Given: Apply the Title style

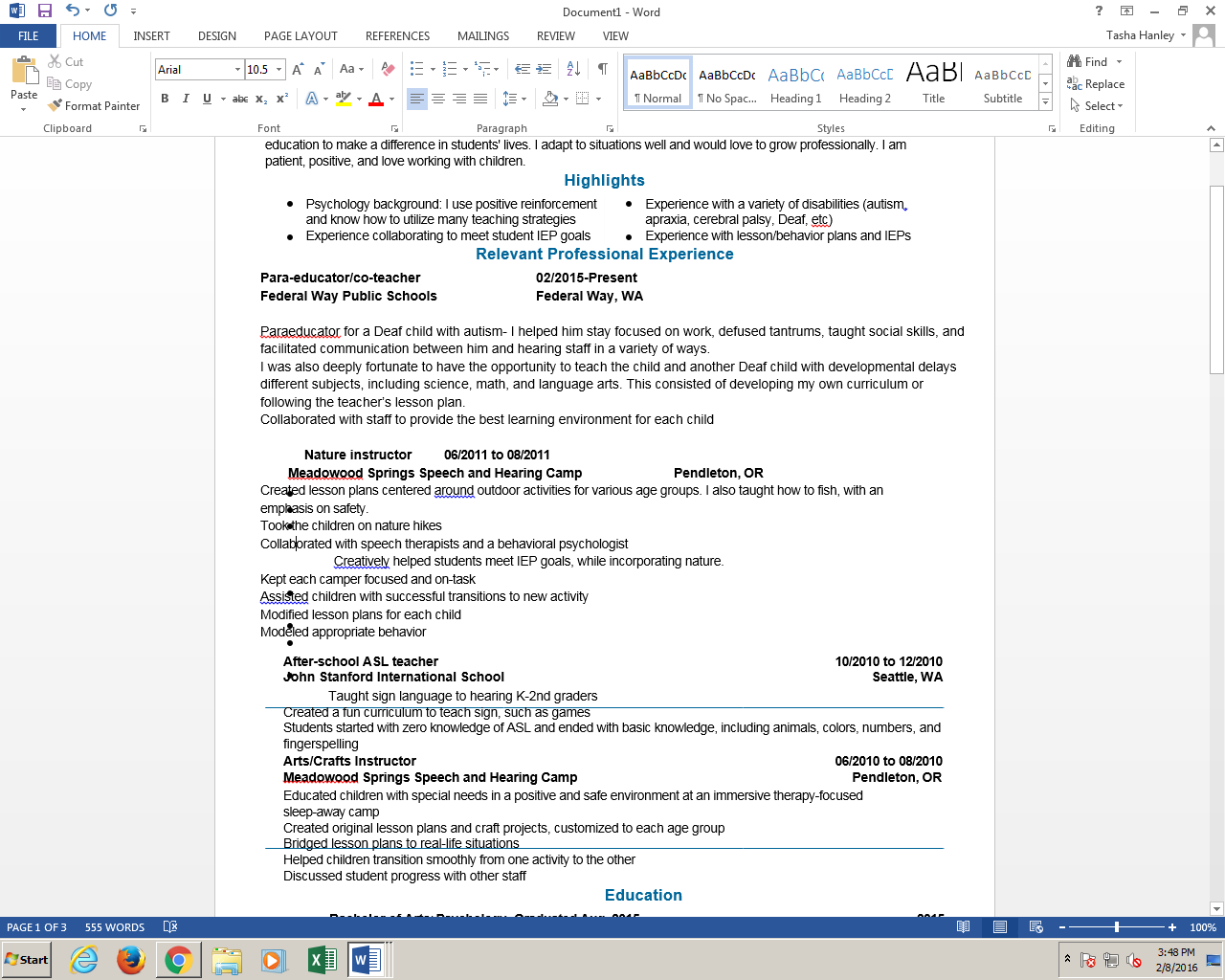Looking at the screenshot, I should (x=934, y=83).
